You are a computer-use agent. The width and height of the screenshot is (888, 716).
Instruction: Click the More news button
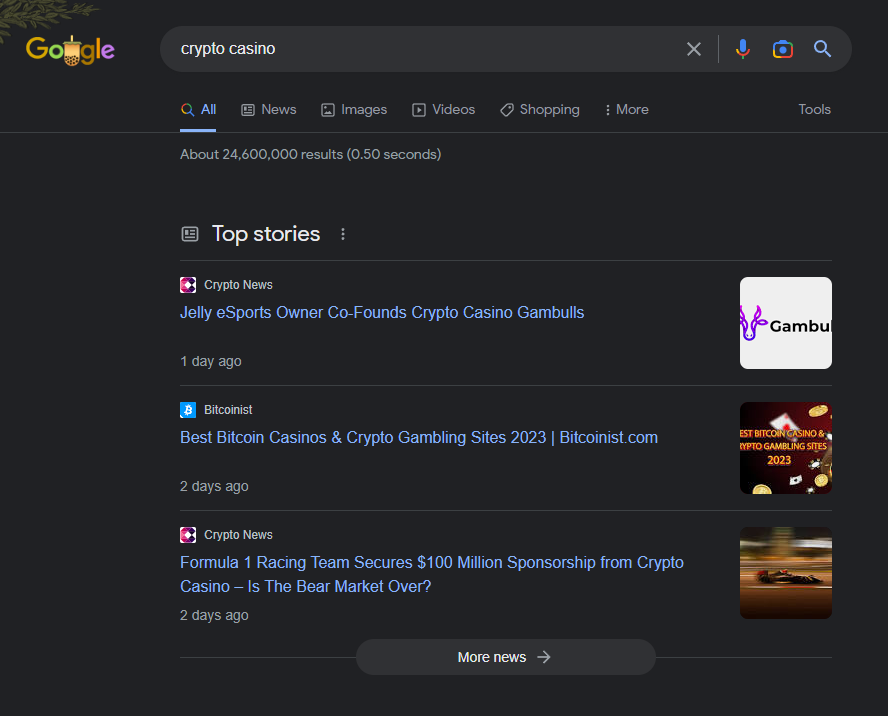tap(506, 657)
